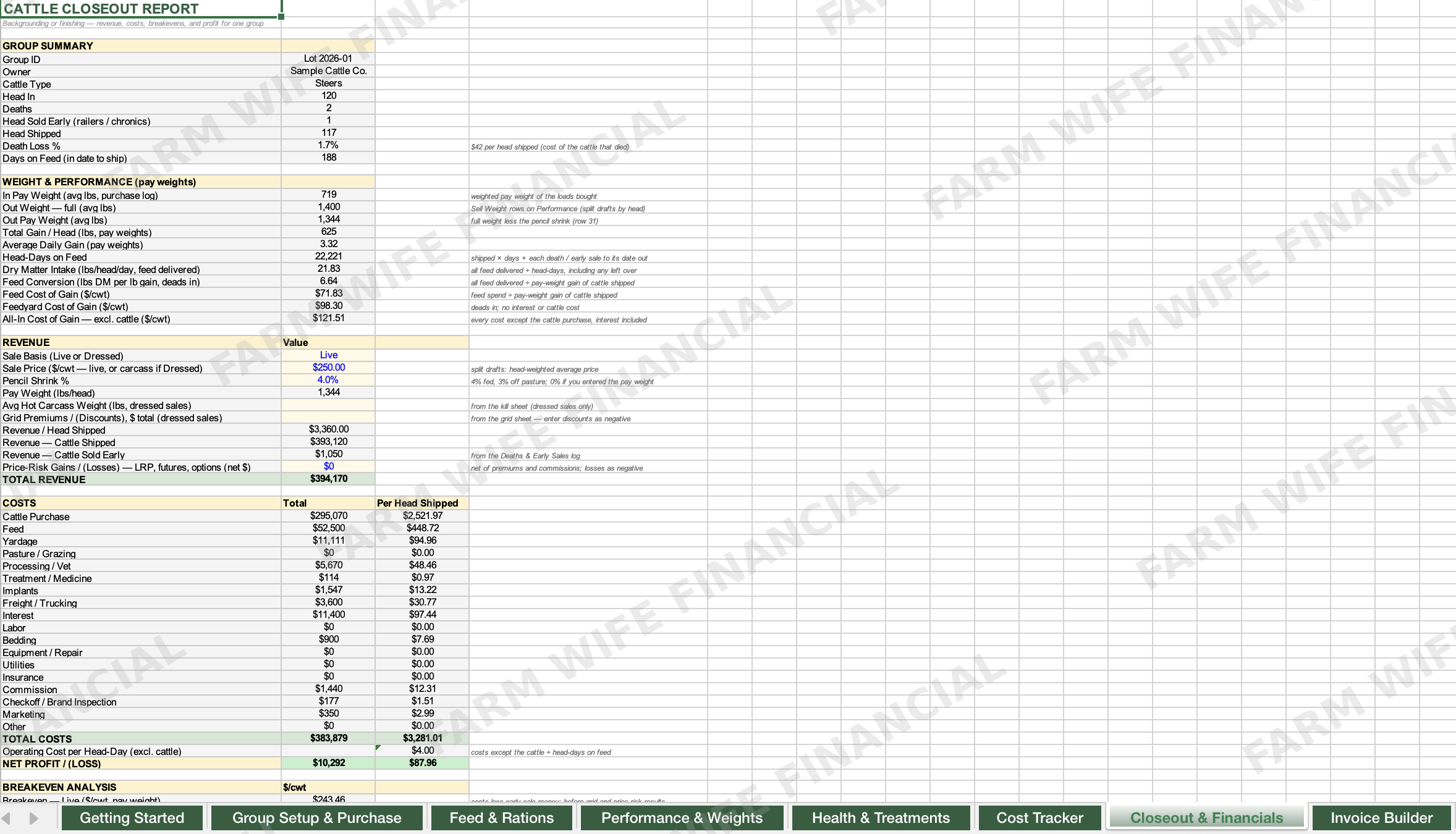1456x834 pixels.
Task: Click the Sale Price $250.00 input cell
Action: [328, 368]
